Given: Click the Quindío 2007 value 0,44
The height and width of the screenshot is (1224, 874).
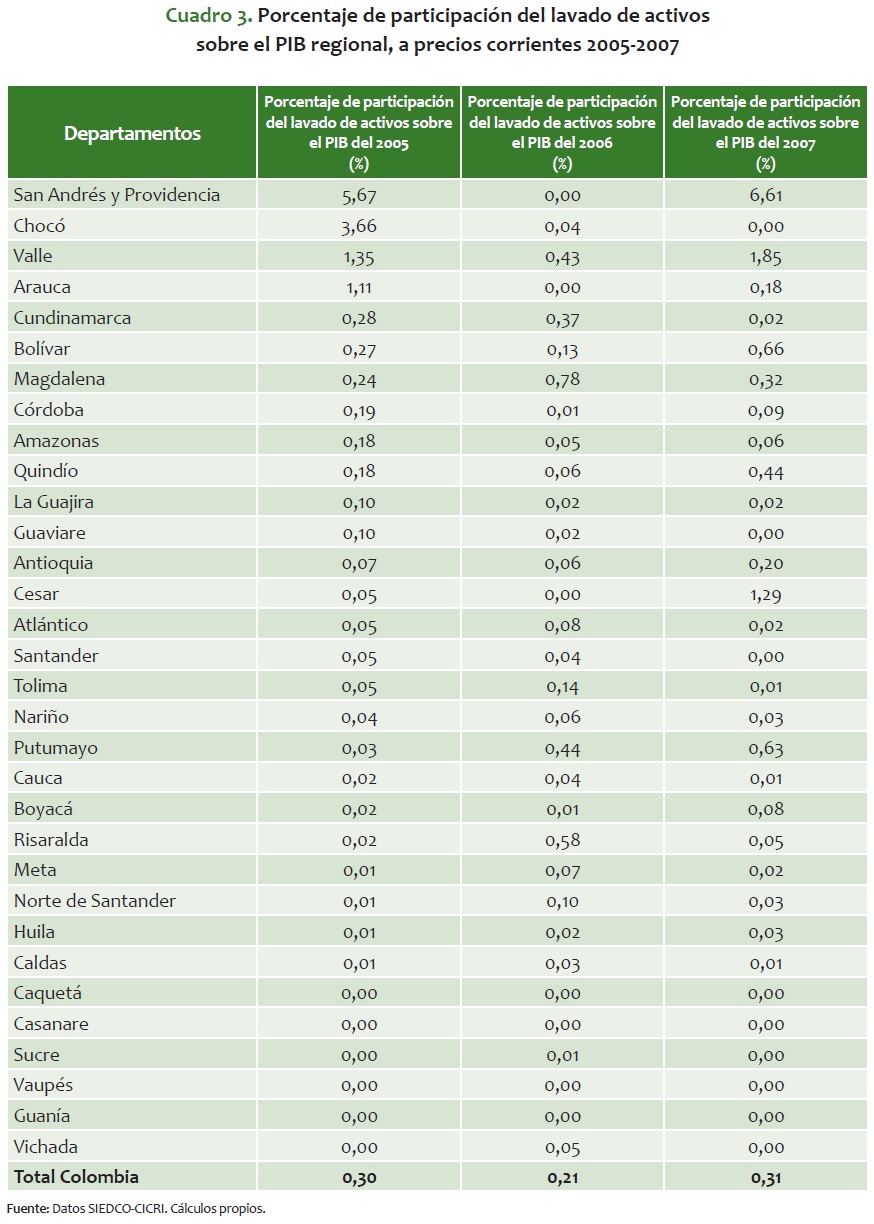Looking at the screenshot, I should (x=766, y=471).
